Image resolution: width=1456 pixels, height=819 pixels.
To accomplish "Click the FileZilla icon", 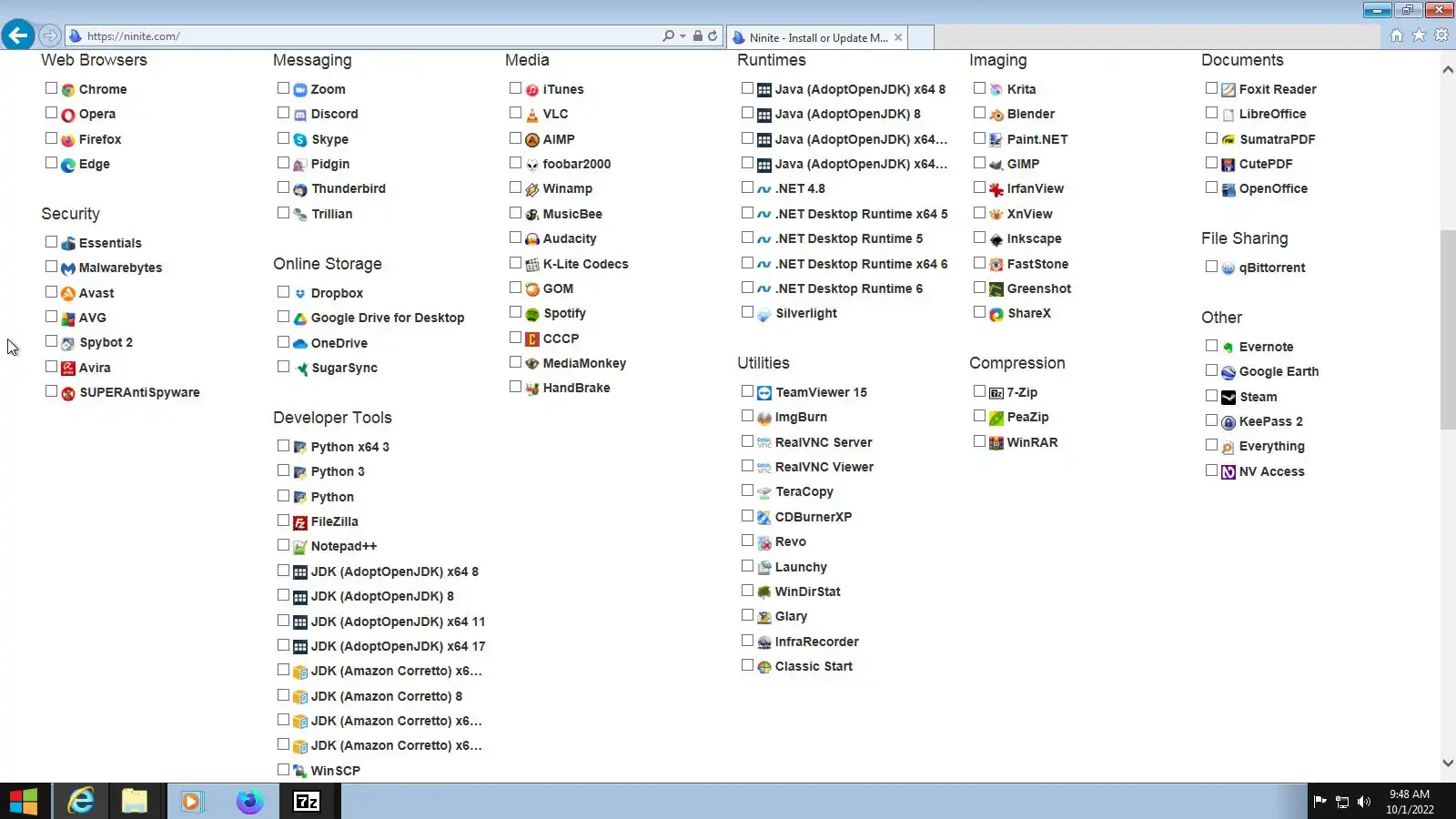I will (x=300, y=522).
